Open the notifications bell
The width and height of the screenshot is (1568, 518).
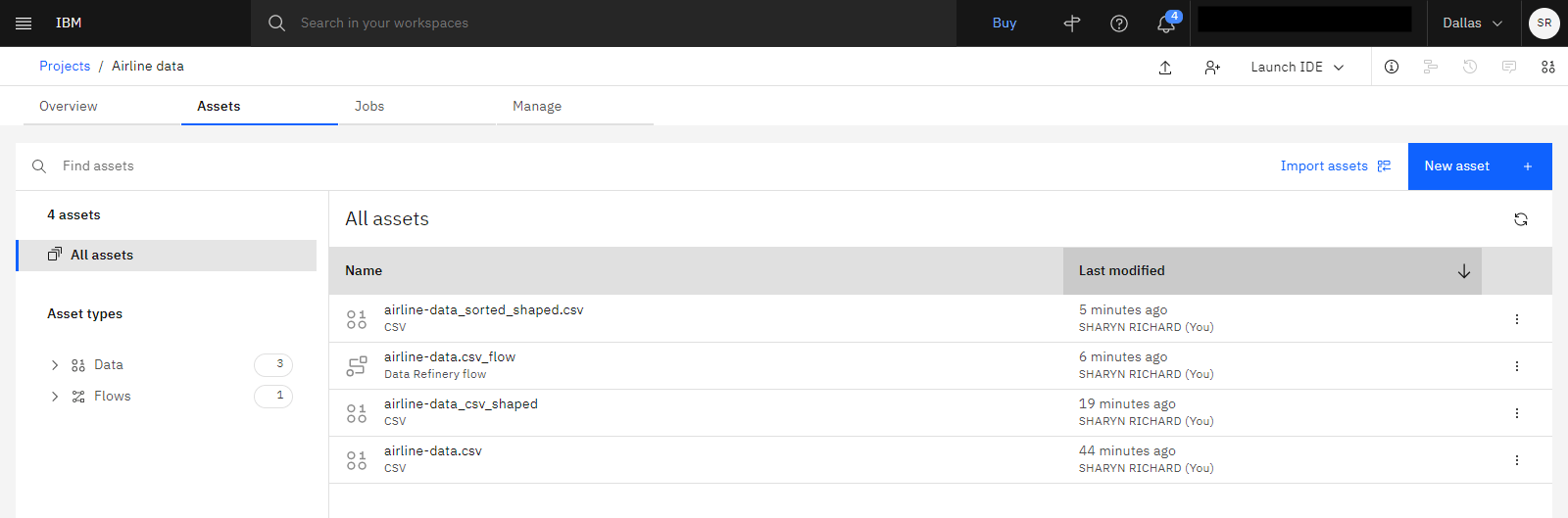click(1166, 23)
